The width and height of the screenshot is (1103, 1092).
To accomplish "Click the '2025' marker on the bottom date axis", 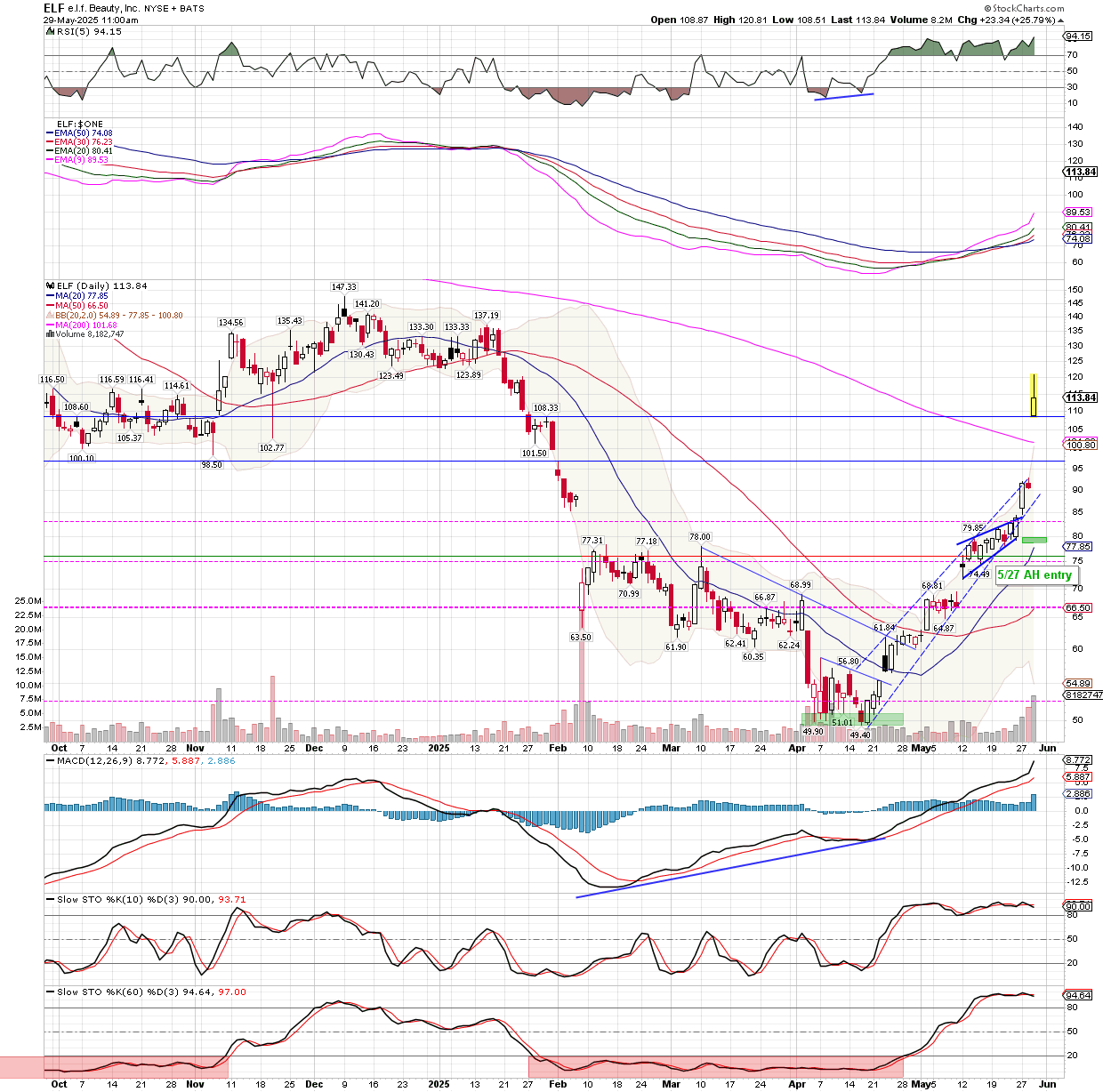I will coord(439,749).
